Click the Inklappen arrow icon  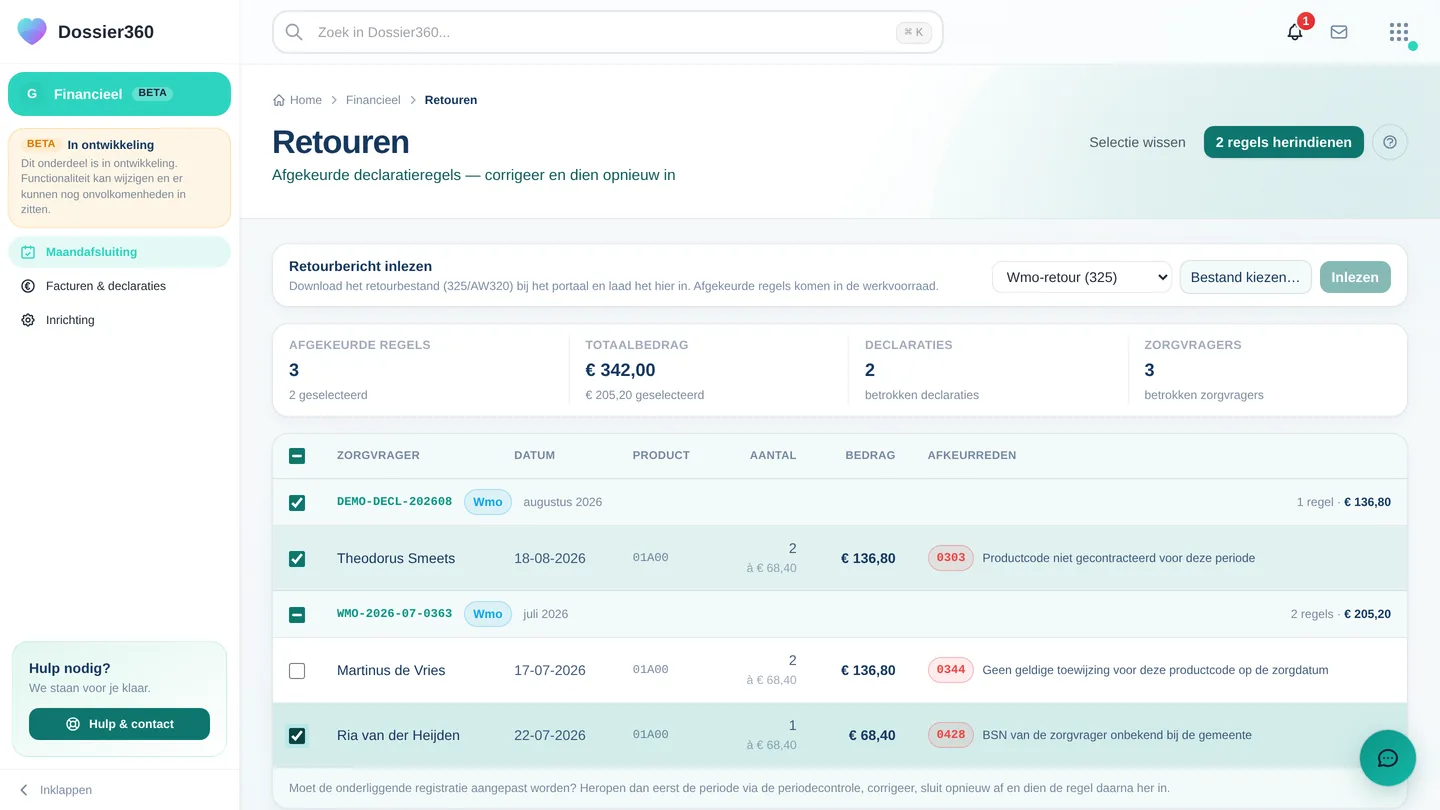(24, 790)
